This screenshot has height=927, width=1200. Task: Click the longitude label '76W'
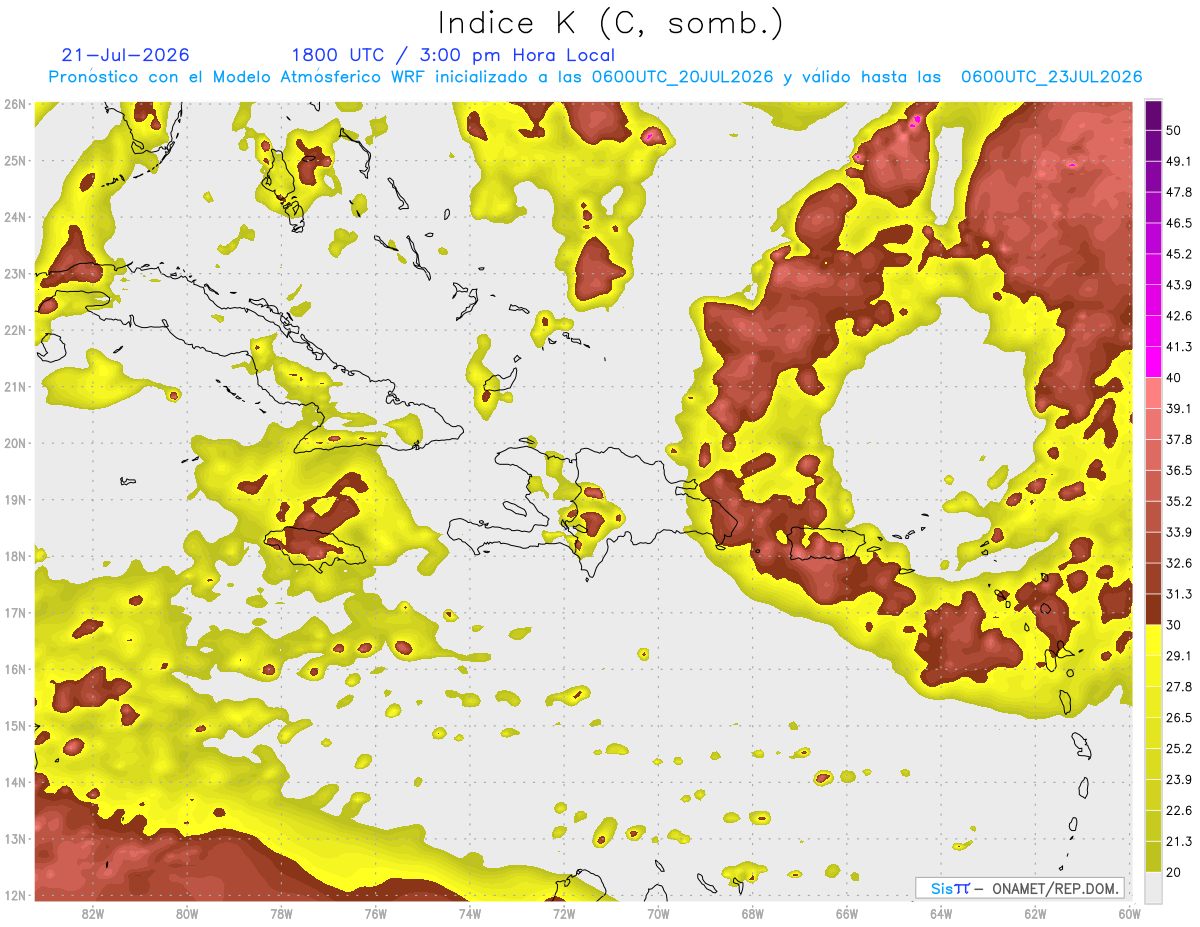(x=375, y=913)
